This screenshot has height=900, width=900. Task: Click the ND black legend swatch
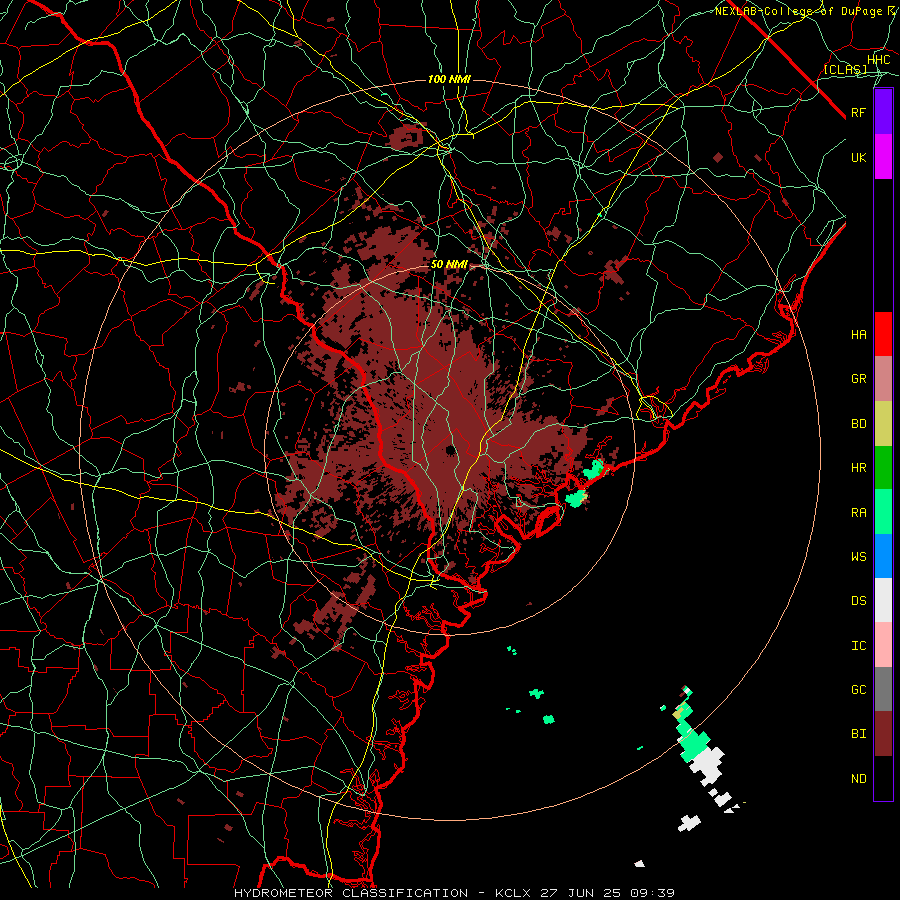(x=883, y=778)
